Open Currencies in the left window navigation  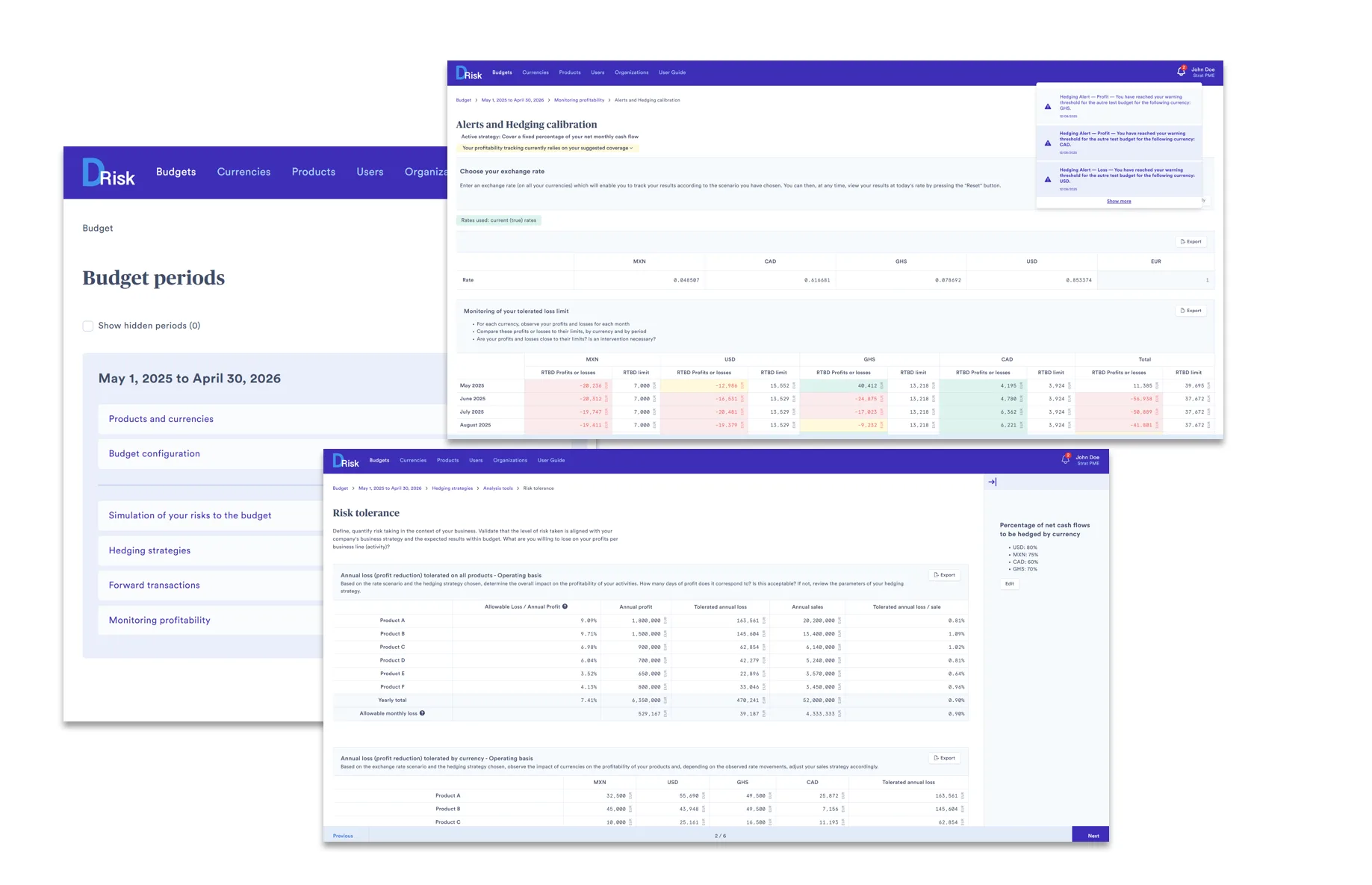tap(243, 172)
